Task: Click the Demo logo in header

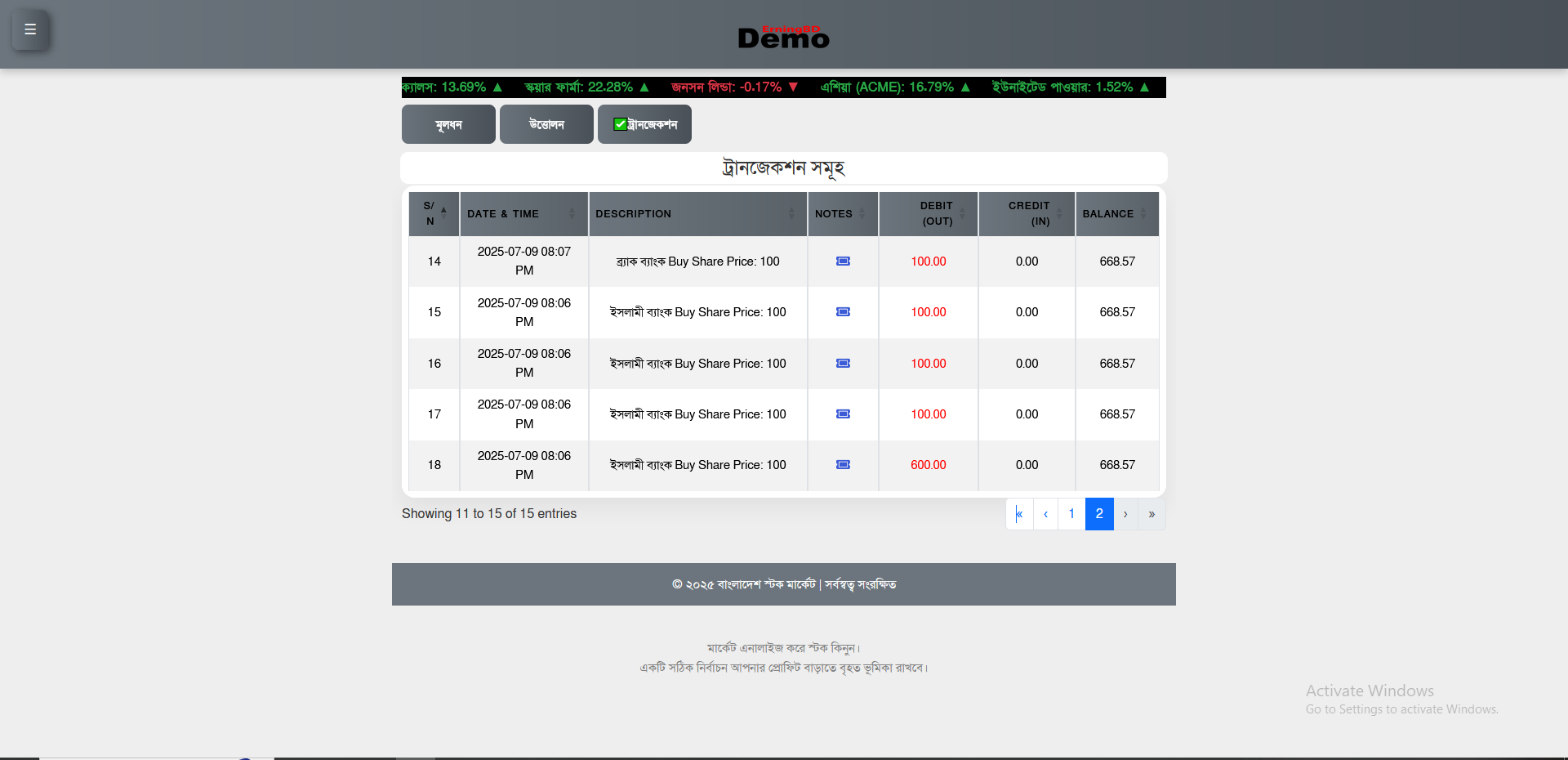Action: pyautogui.click(x=783, y=37)
